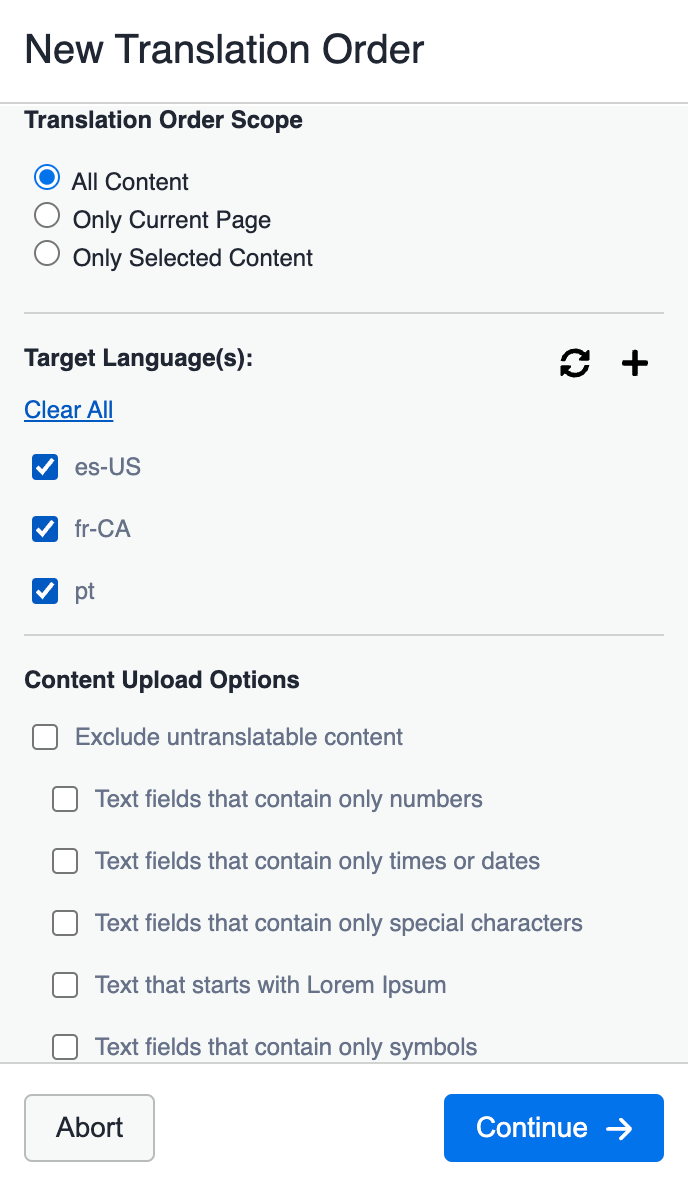Enable Exclude untranslatable content
The image size is (688, 1190).
(45, 738)
